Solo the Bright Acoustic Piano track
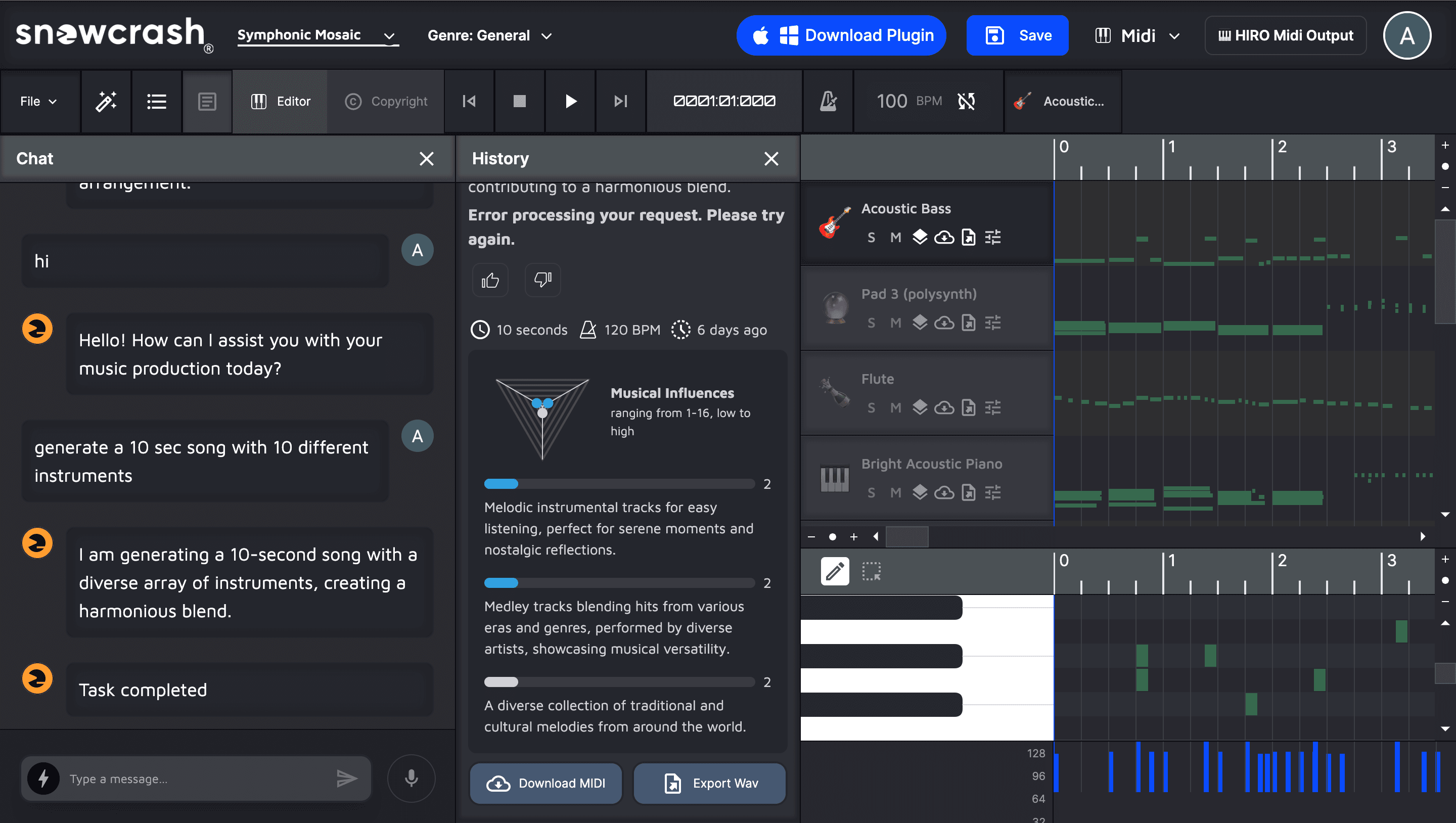Viewport: 1456px width, 823px height. coord(871,492)
